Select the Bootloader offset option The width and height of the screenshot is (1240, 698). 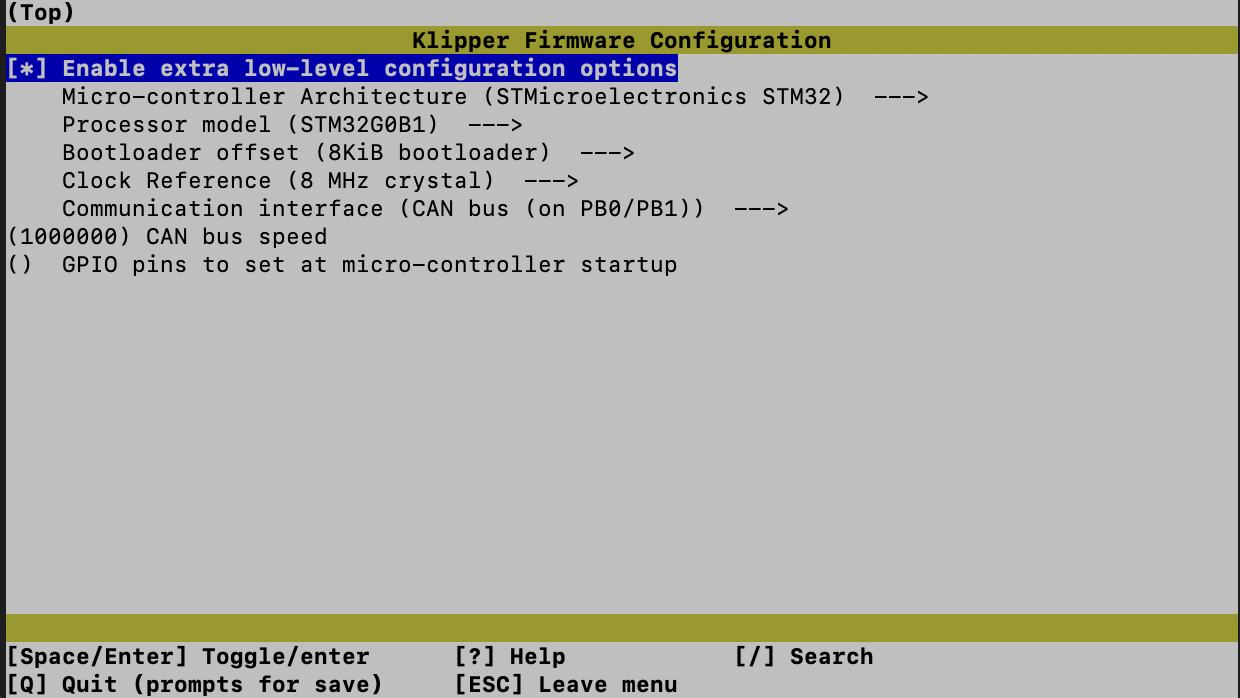click(306, 153)
